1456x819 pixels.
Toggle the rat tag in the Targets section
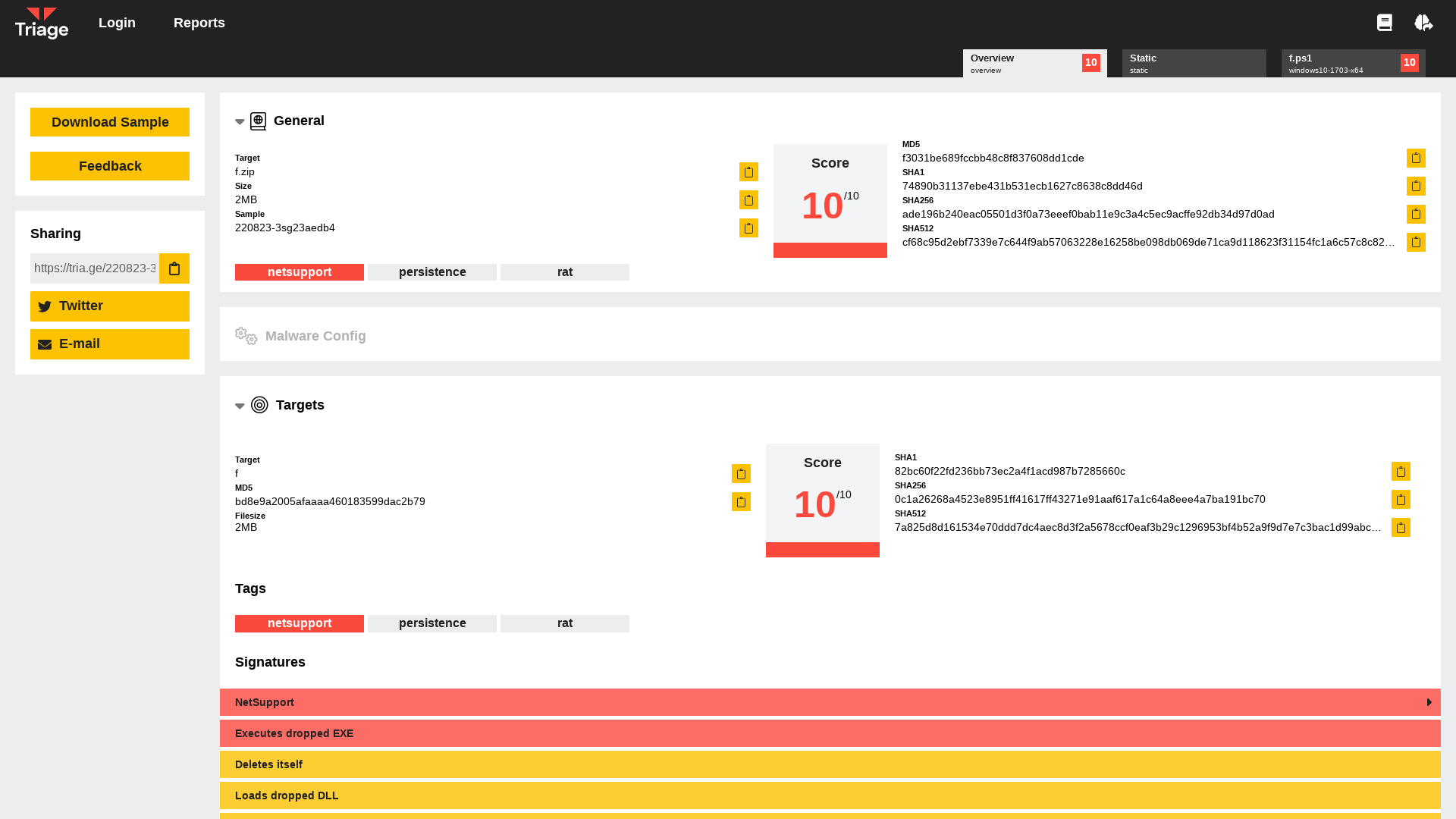click(x=564, y=623)
